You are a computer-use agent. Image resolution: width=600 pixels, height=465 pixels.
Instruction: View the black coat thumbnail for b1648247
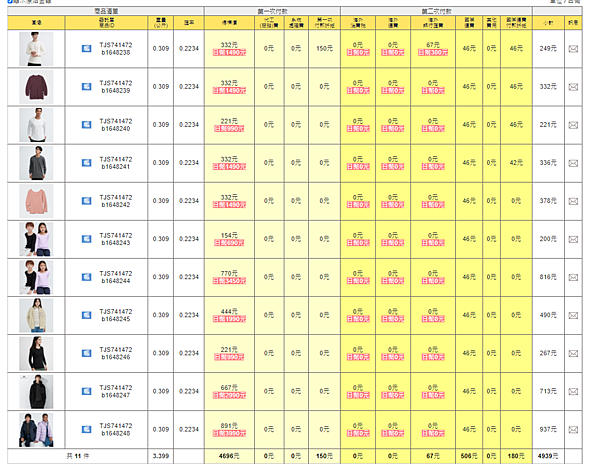pyautogui.click(x=36, y=392)
